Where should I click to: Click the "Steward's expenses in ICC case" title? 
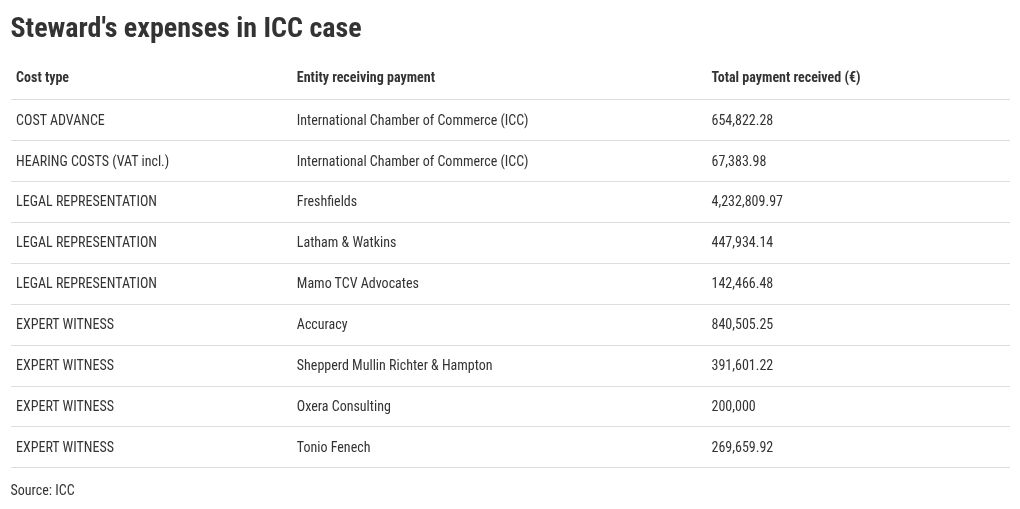186,28
